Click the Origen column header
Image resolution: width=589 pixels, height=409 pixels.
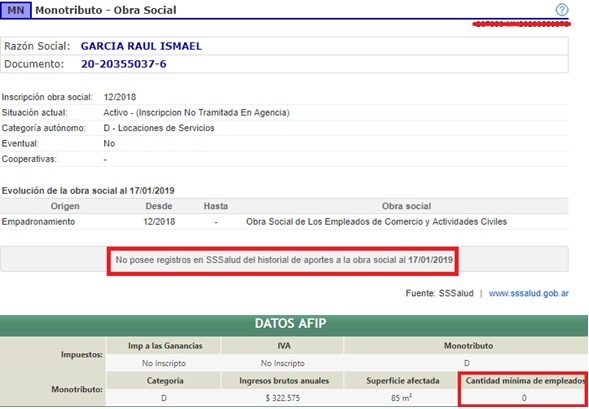(x=65, y=206)
